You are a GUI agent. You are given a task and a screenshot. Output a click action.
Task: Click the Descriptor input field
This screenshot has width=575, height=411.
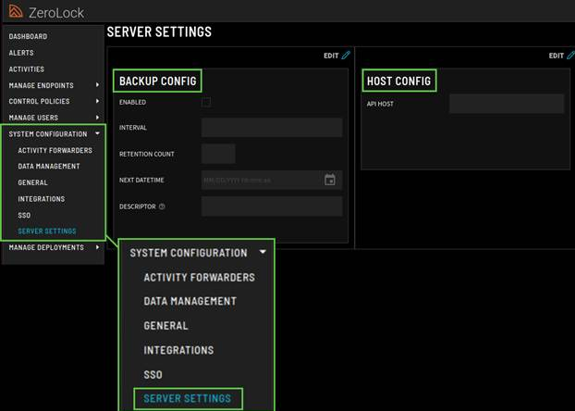(x=272, y=206)
